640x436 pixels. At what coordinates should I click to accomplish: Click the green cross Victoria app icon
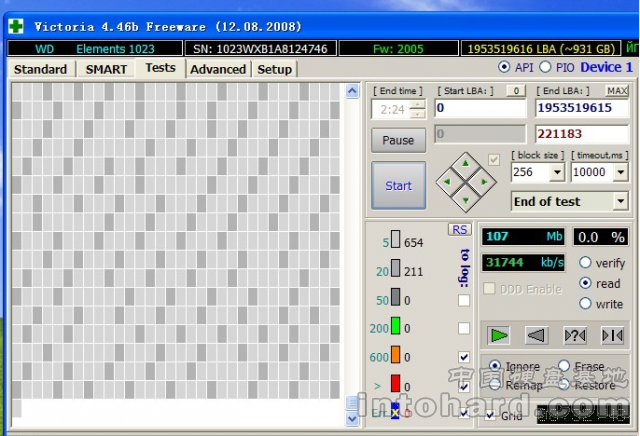tap(16, 27)
